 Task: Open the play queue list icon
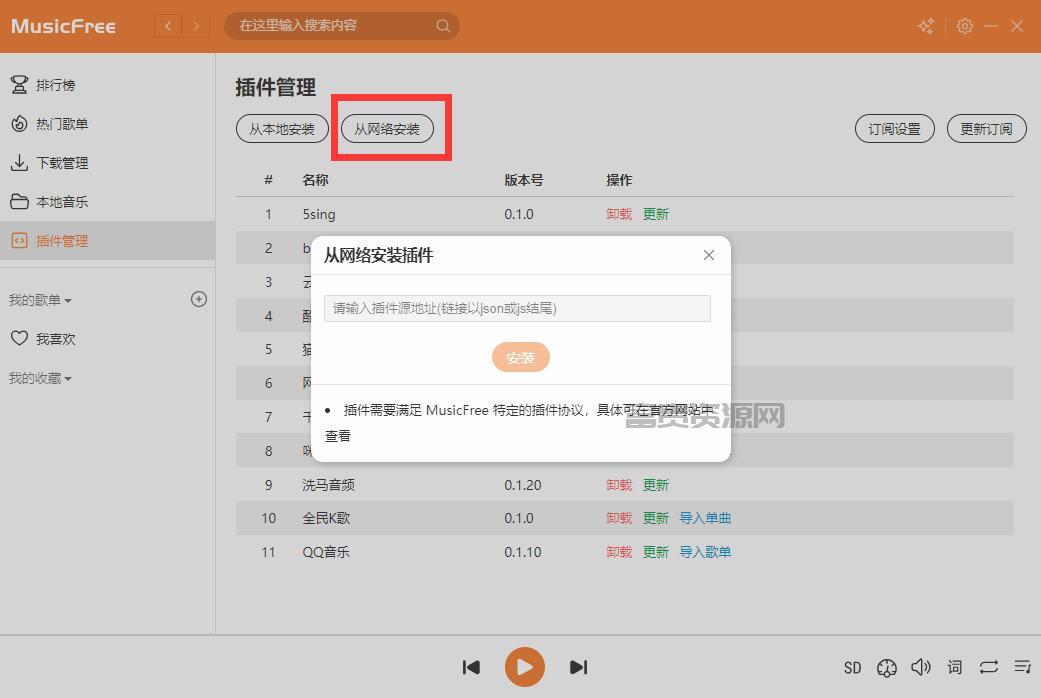tap(1022, 666)
